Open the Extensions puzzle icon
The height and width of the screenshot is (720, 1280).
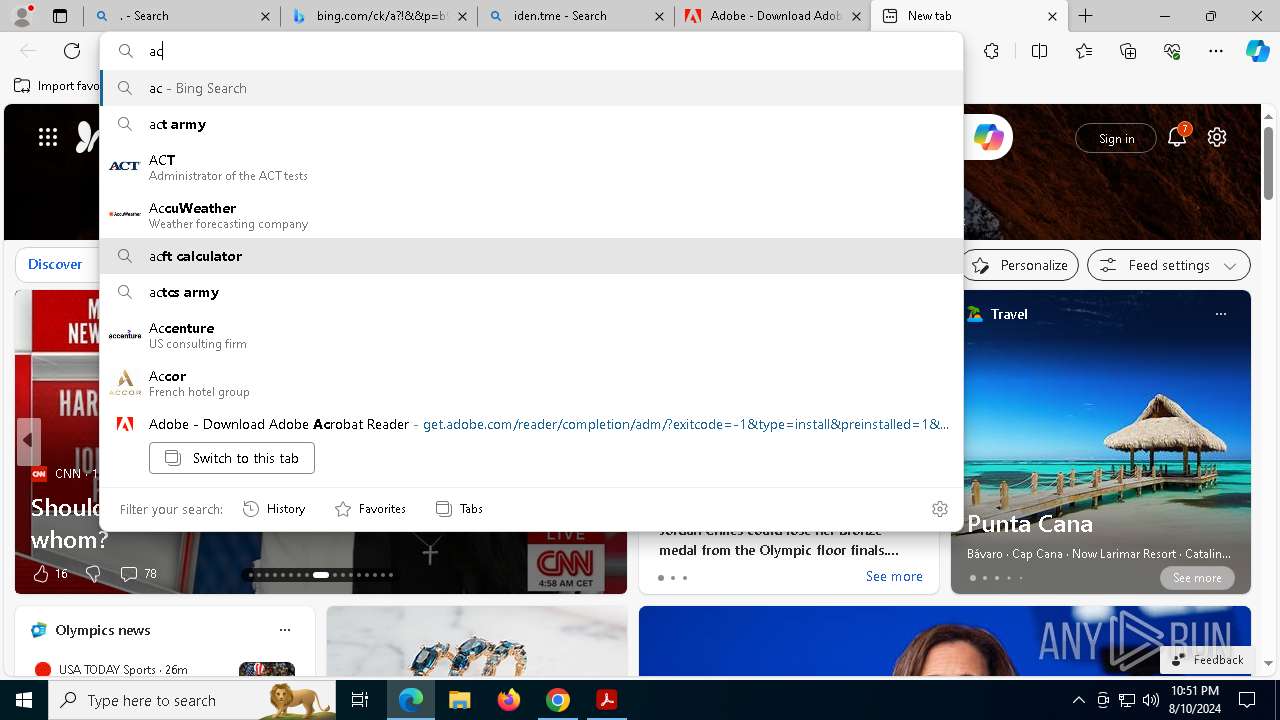(991, 51)
